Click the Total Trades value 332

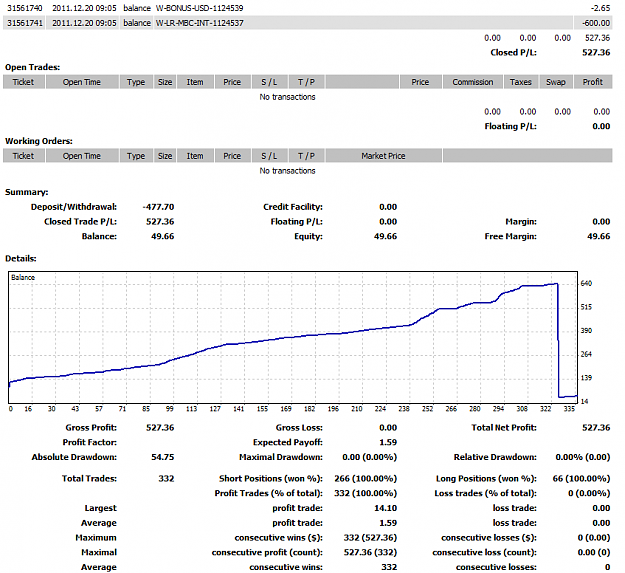166,479
